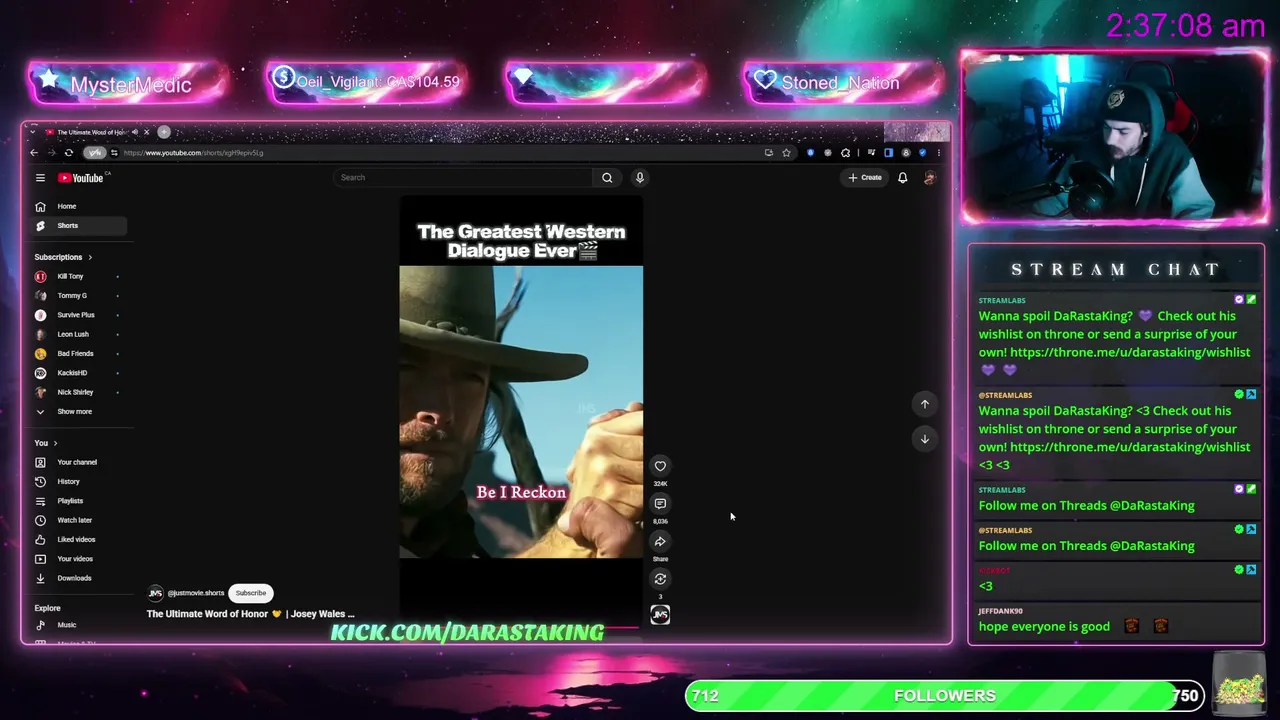Open Music under Explore

[77, 625]
